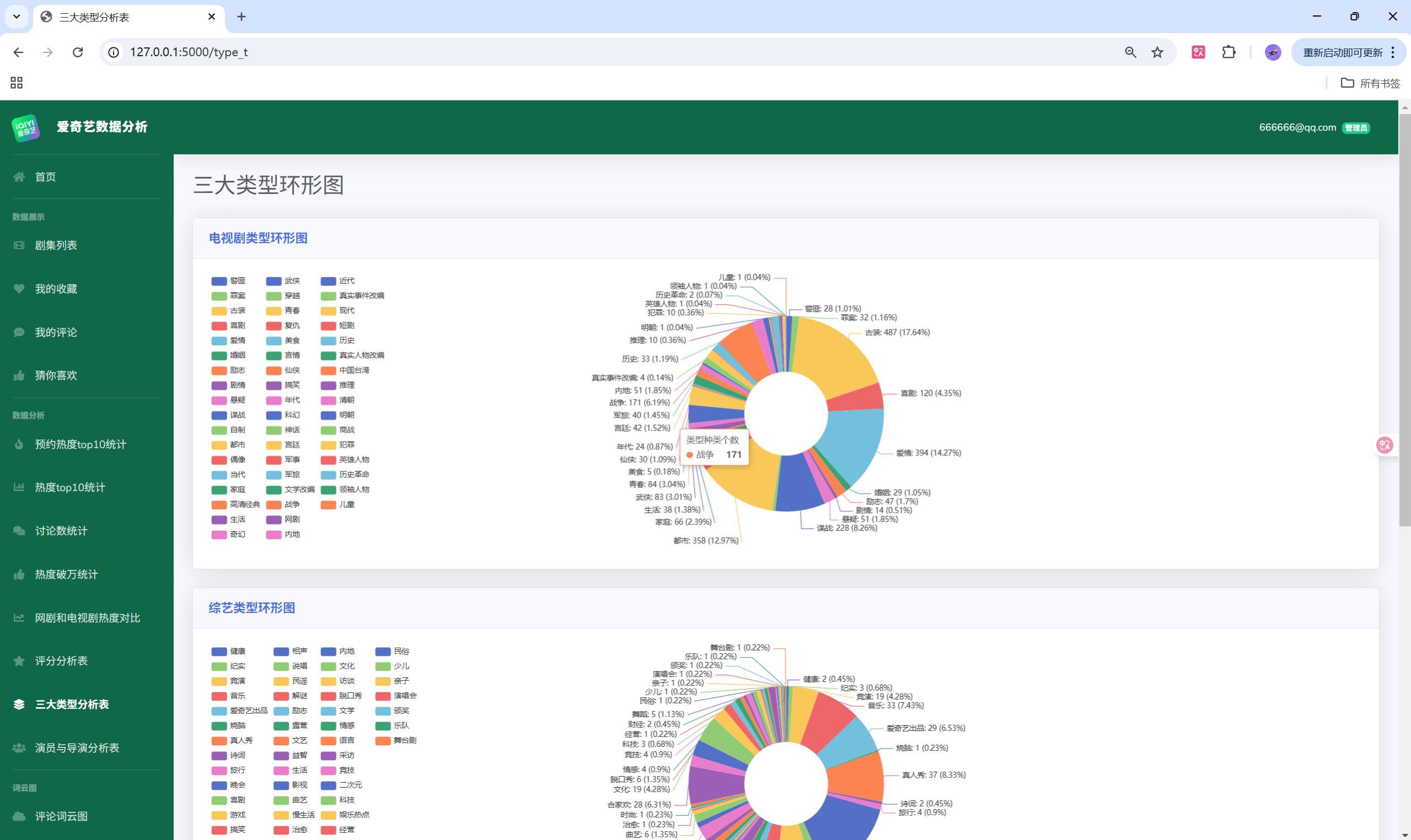The width and height of the screenshot is (1411, 840).
Task: Click the 666666@qq.com account link
Action: pyautogui.click(x=1297, y=127)
